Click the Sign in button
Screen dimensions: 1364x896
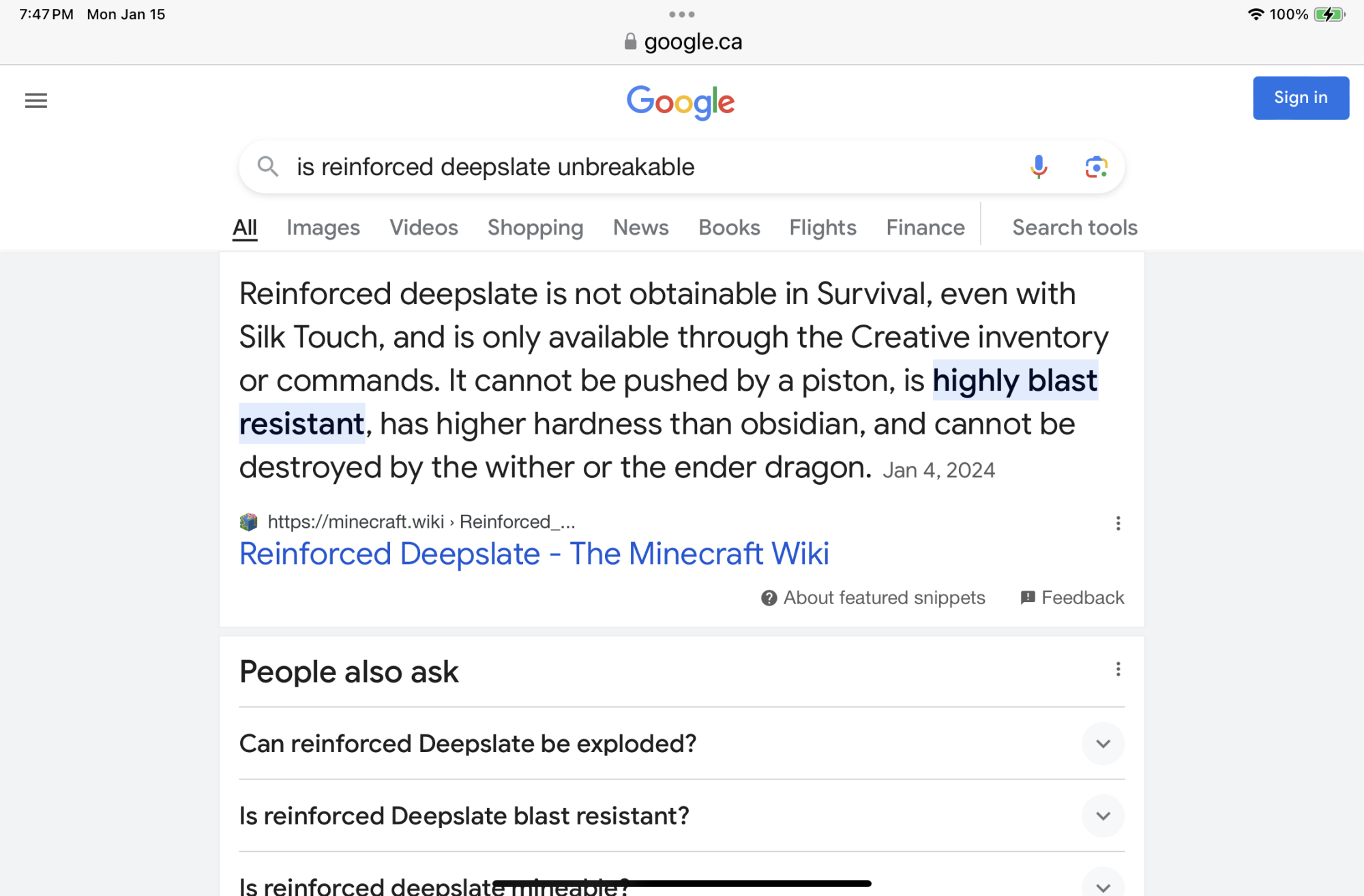click(x=1301, y=98)
